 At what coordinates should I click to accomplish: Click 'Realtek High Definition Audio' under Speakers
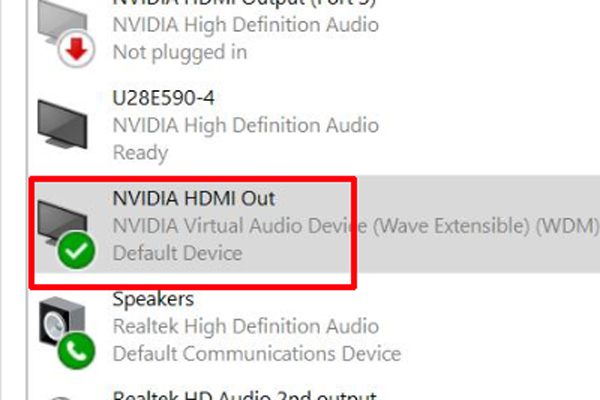pyautogui.click(x=246, y=327)
